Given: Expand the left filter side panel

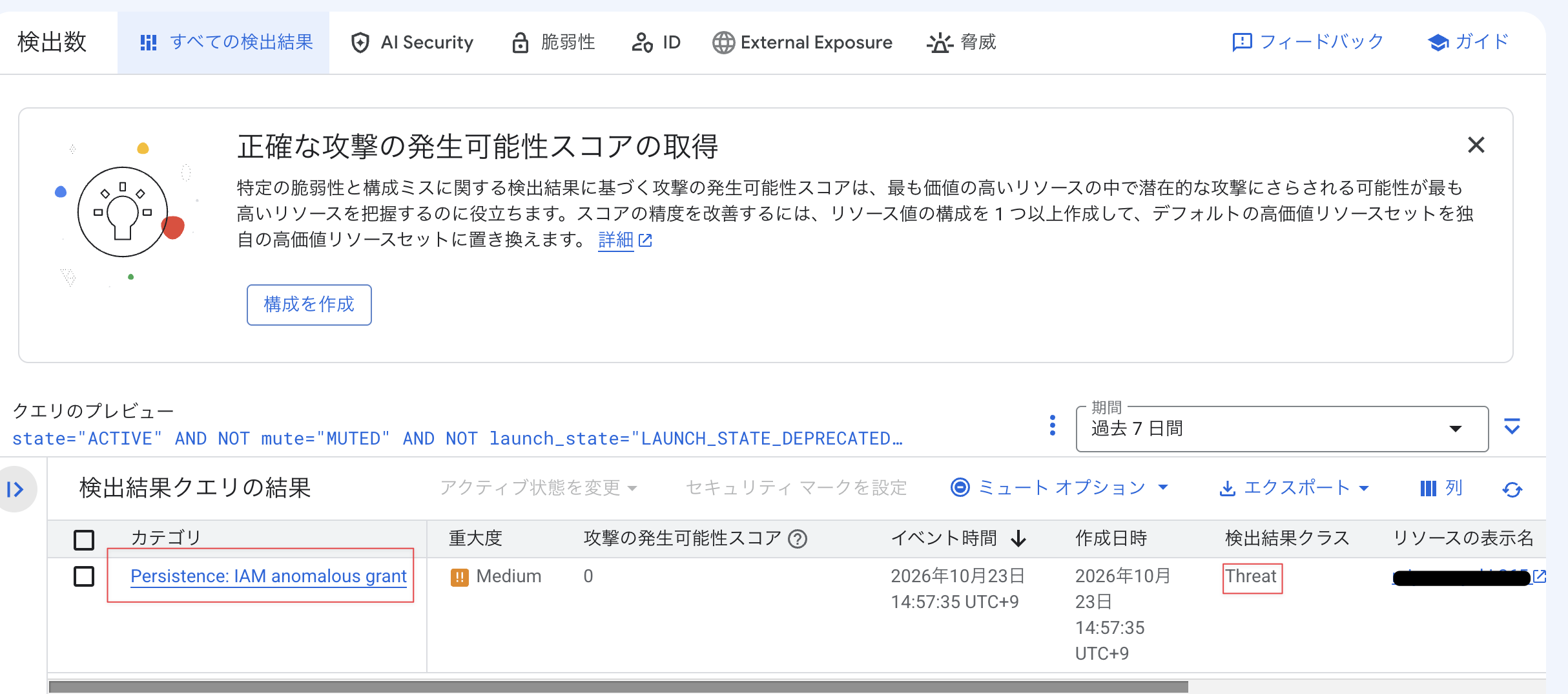Looking at the screenshot, I should (15, 489).
